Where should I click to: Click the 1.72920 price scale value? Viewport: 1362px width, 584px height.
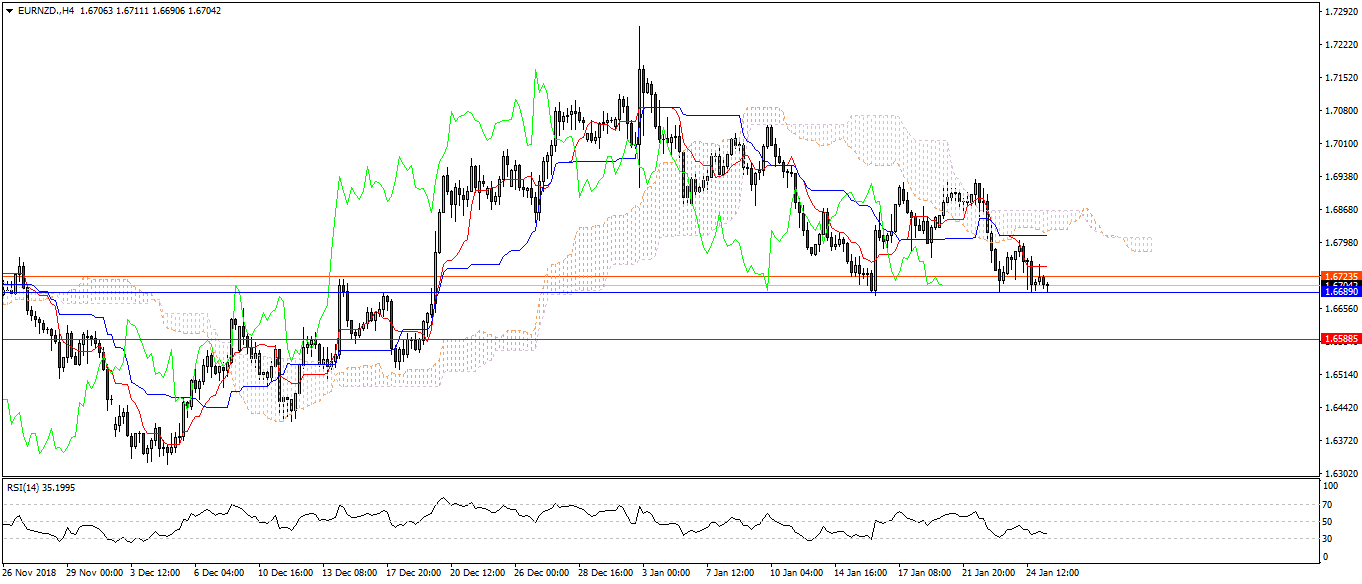1338,12
